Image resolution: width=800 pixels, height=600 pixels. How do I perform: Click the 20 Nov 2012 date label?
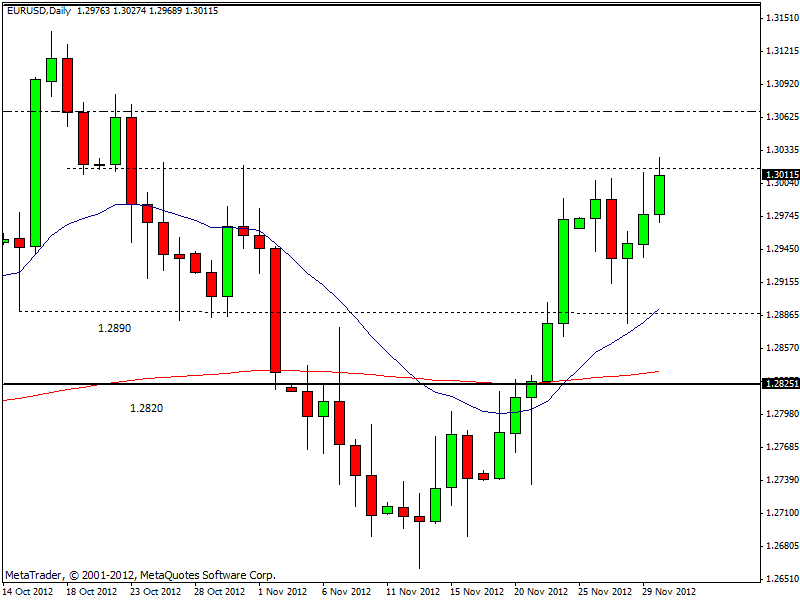click(541, 591)
